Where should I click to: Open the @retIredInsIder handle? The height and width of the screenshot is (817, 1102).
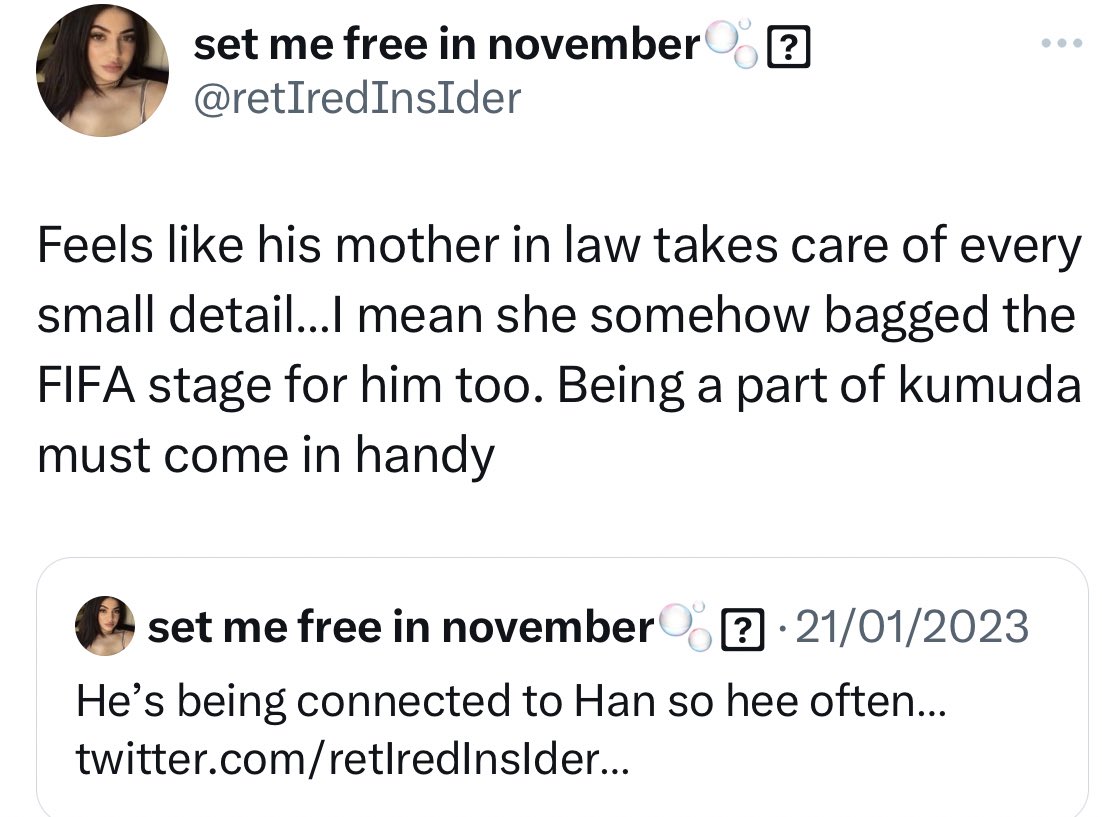[x=357, y=98]
